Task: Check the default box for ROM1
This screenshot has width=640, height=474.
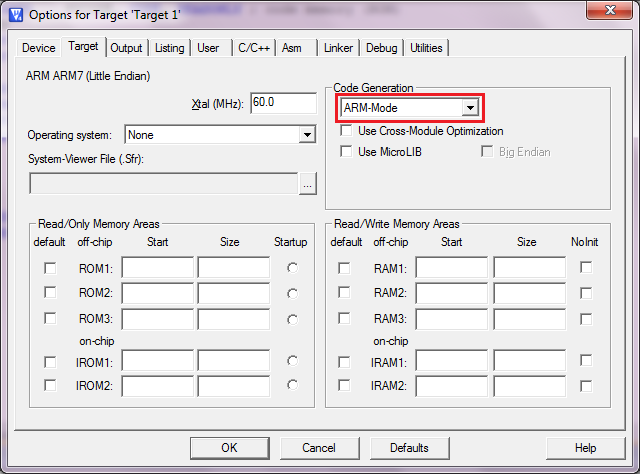Action: (50, 268)
